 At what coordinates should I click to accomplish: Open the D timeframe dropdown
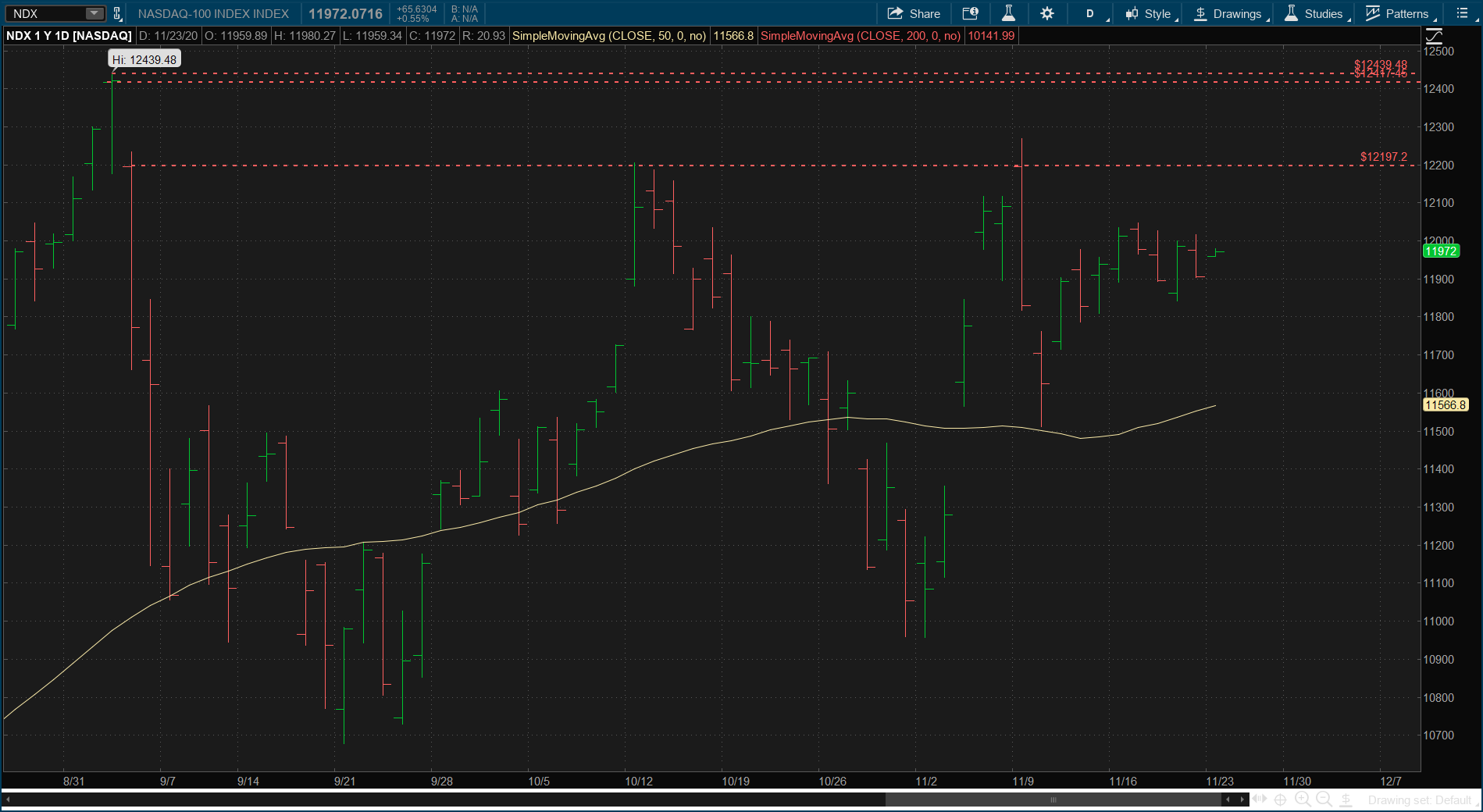(1092, 13)
